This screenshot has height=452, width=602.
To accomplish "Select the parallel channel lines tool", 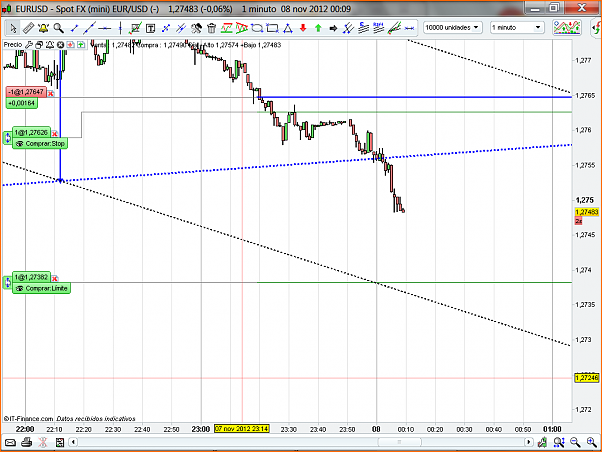I will (181, 28).
